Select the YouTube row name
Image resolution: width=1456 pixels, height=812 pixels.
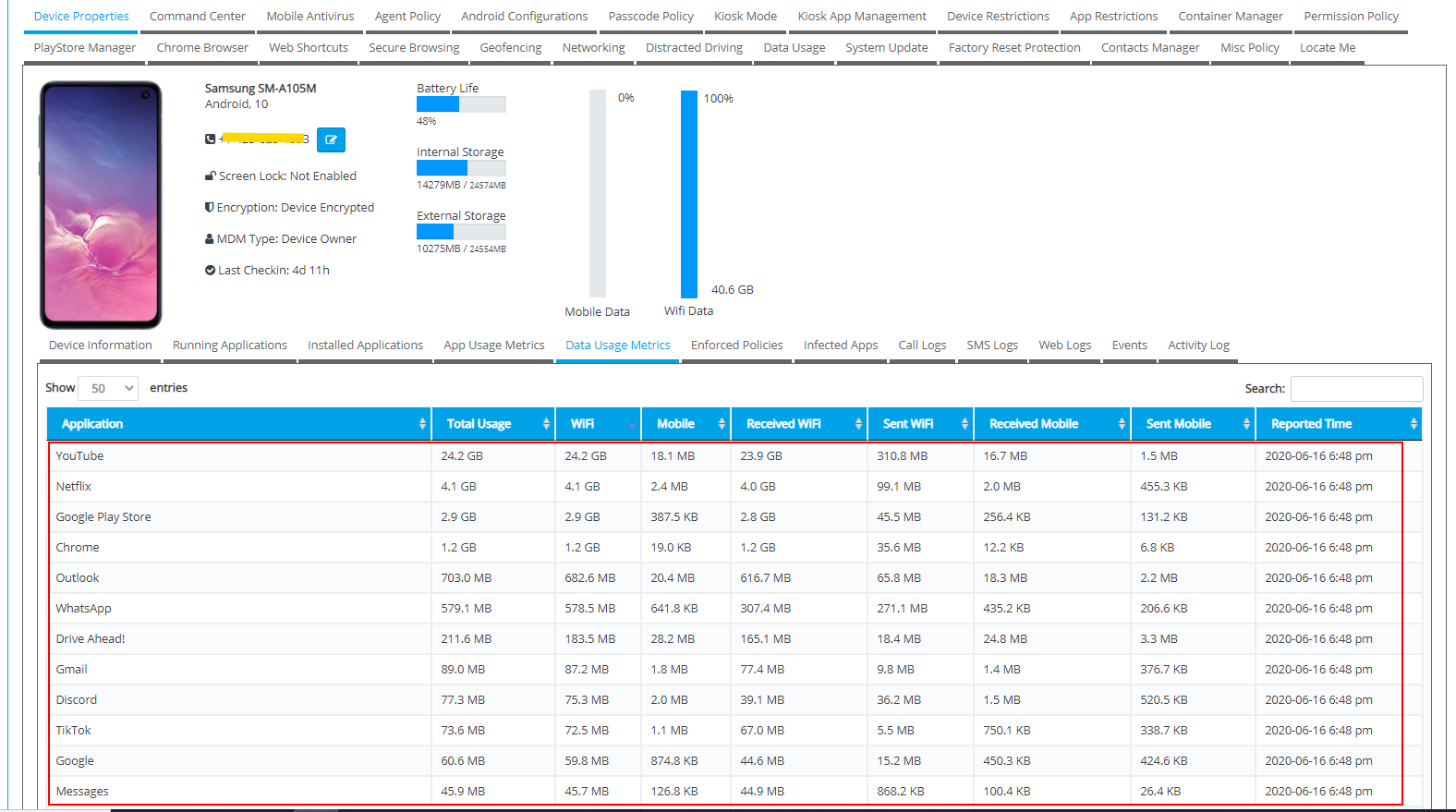pyautogui.click(x=79, y=456)
